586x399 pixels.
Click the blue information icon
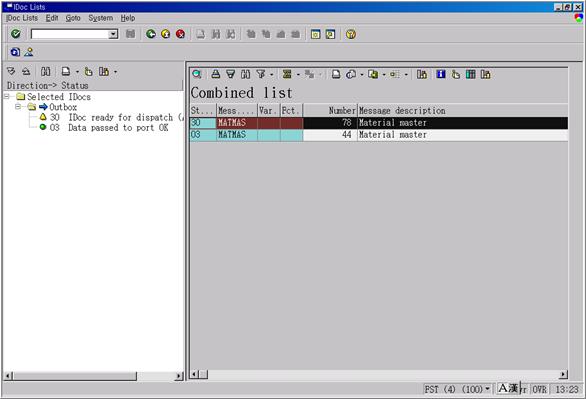441,74
